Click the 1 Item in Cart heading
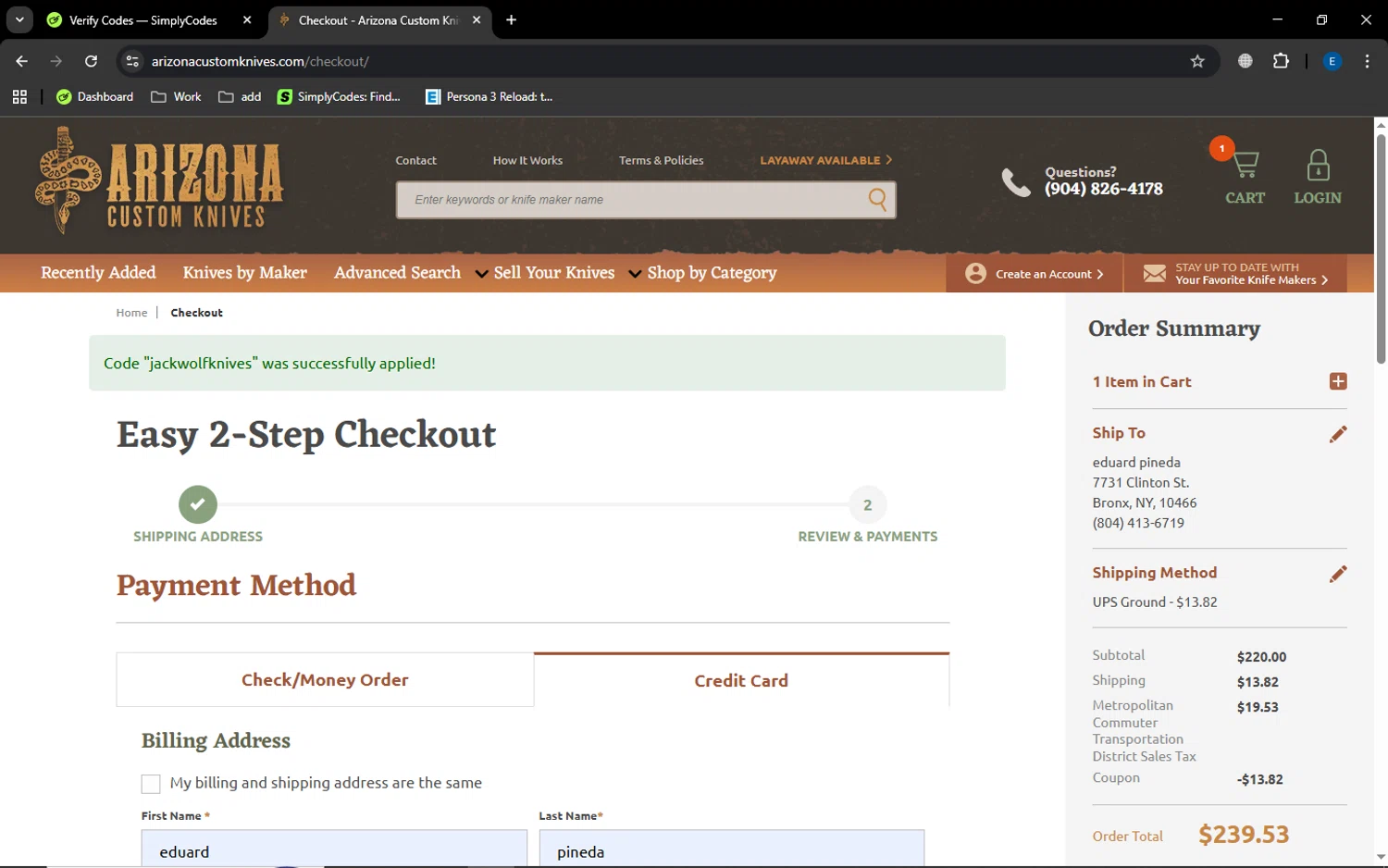The width and height of the screenshot is (1388, 868). [1142, 382]
